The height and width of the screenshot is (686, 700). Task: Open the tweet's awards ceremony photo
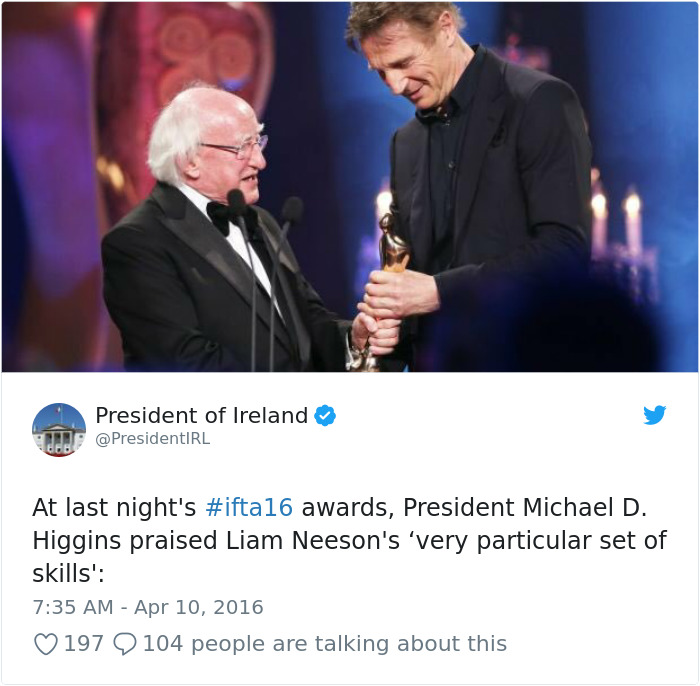(x=350, y=187)
